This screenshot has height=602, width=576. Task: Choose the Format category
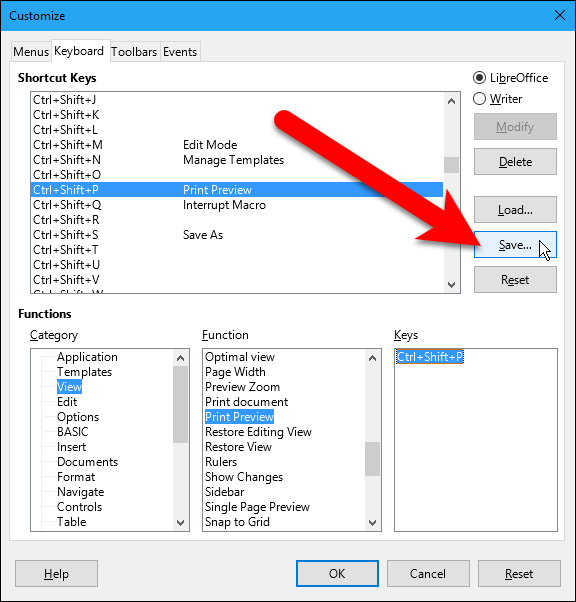[x=76, y=477]
